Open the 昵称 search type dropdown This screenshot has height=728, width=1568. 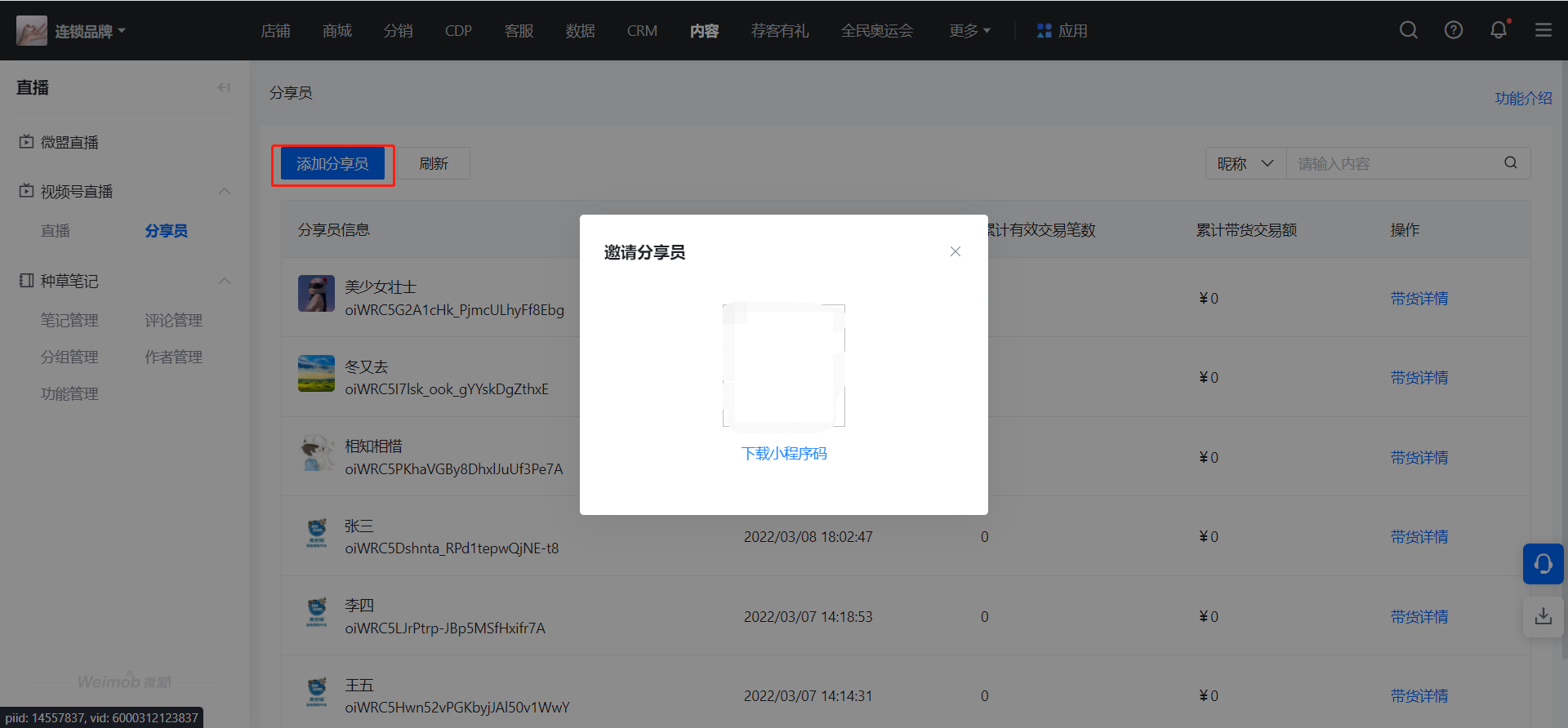[x=1245, y=163]
